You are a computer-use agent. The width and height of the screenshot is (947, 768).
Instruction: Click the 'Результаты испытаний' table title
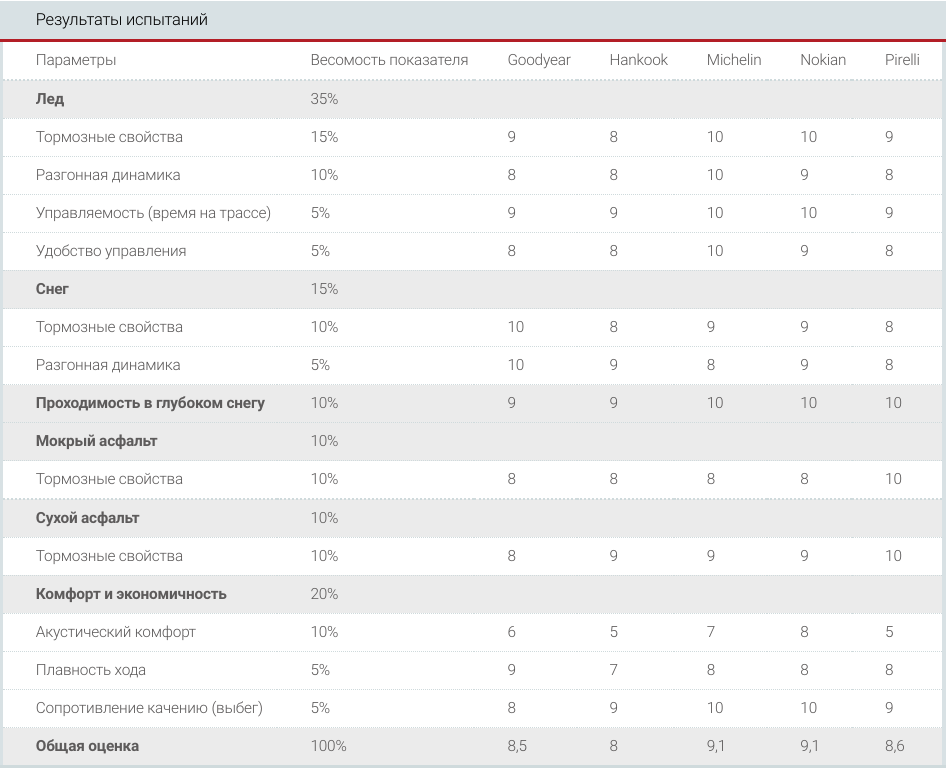pos(121,20)
